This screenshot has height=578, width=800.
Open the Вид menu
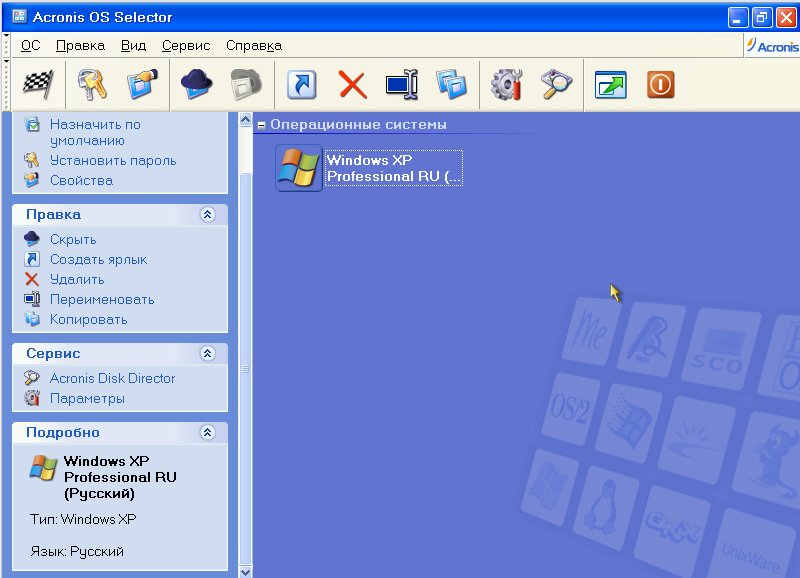133,46
